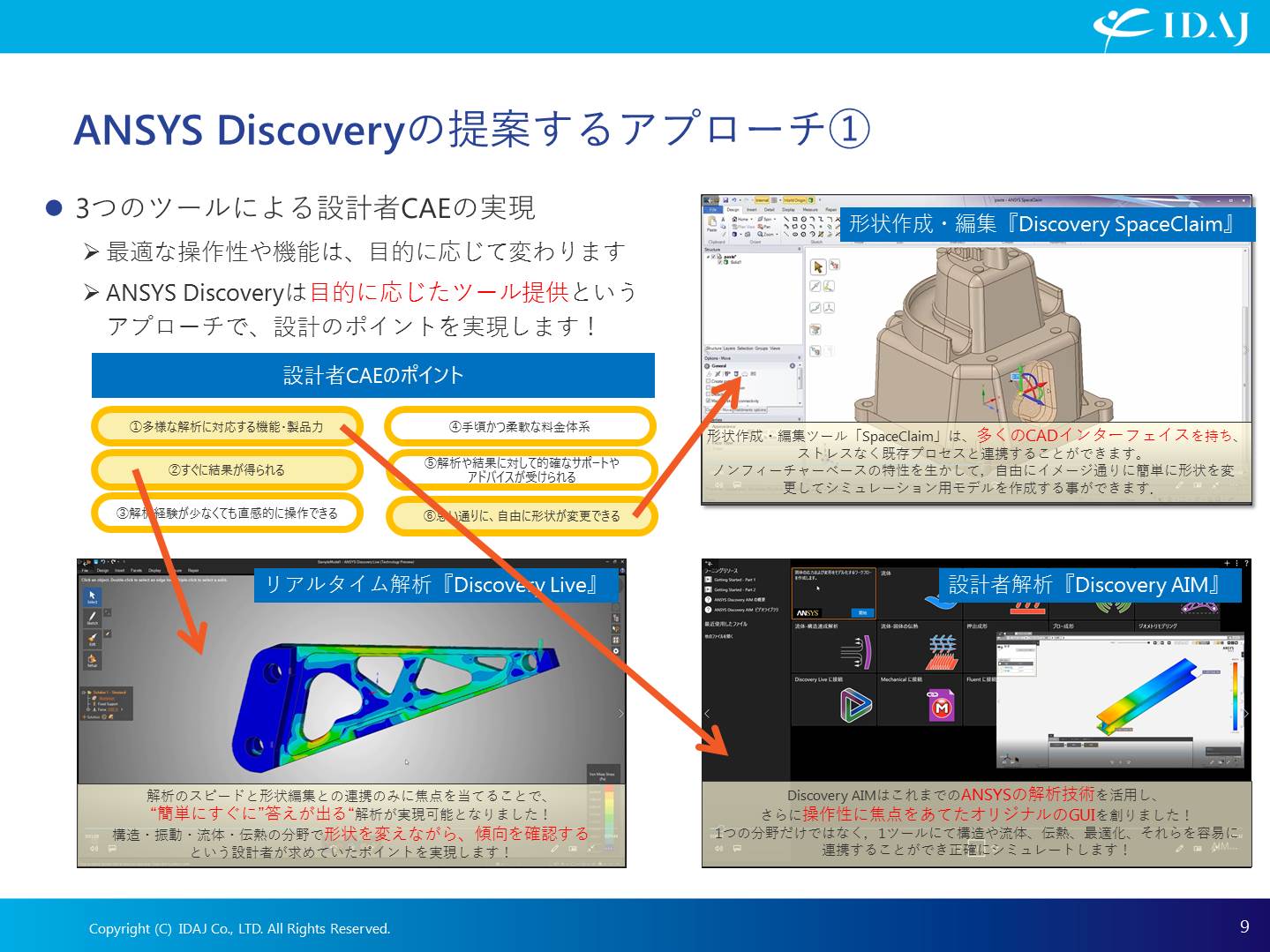Screen dimensions: 1270x952
Task: Open the Discovery Live connection tile in AIM
Action: tap(832, 699)
